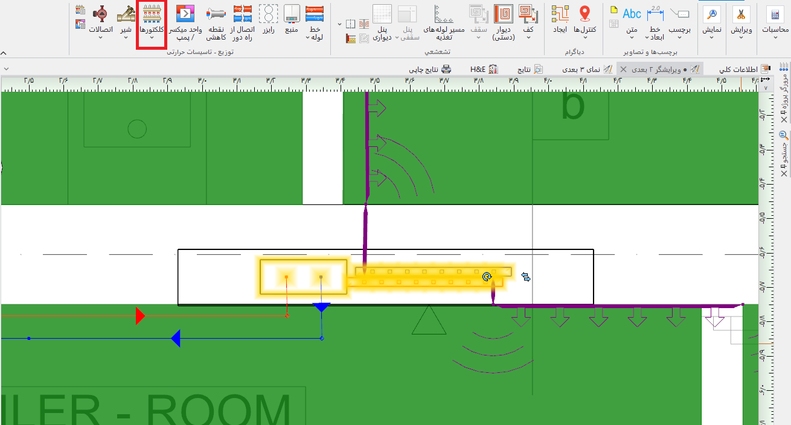Select the Floor (کف) heating tool

pos(530,21)
